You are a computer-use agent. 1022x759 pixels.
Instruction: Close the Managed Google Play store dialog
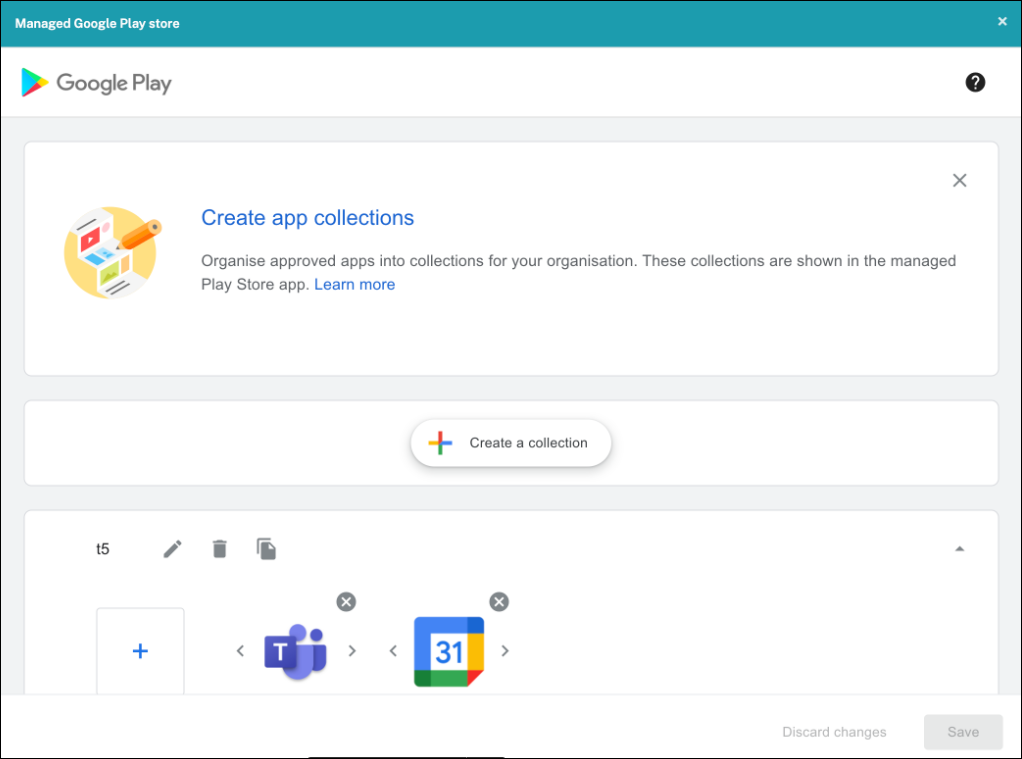pyautogui.click(x=1002, y=21)
